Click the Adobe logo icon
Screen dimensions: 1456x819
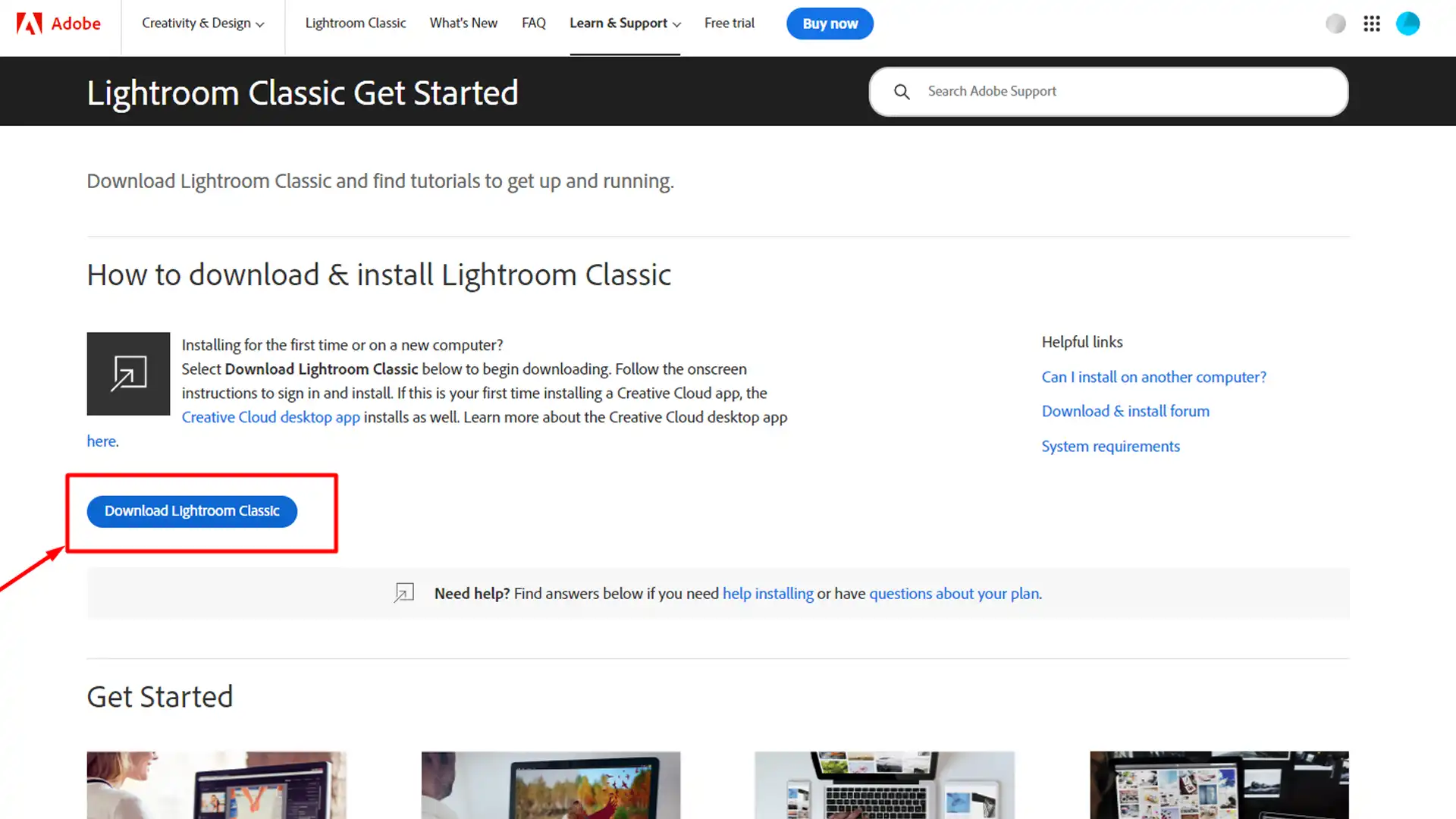coord(29,24)
